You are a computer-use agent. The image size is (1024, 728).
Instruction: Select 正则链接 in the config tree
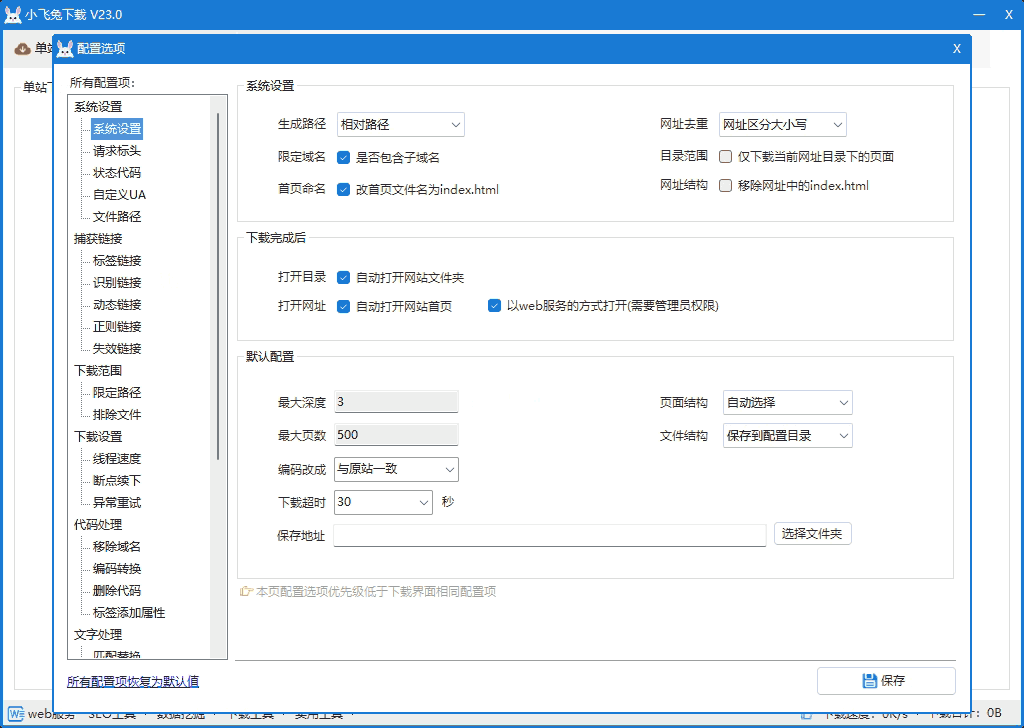[x=117, y=327]
